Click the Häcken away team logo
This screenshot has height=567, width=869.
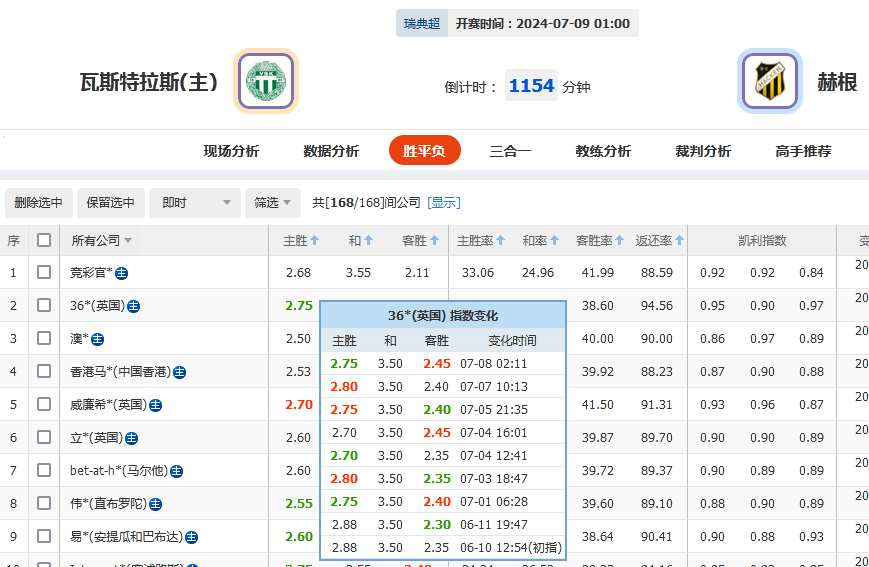coord(770,81)
